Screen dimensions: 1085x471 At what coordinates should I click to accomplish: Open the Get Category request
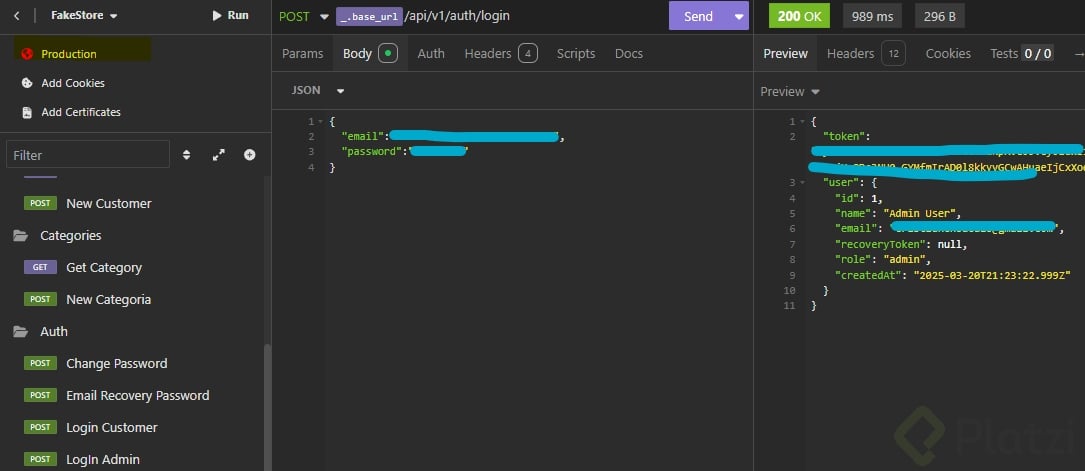coord(104,268)
